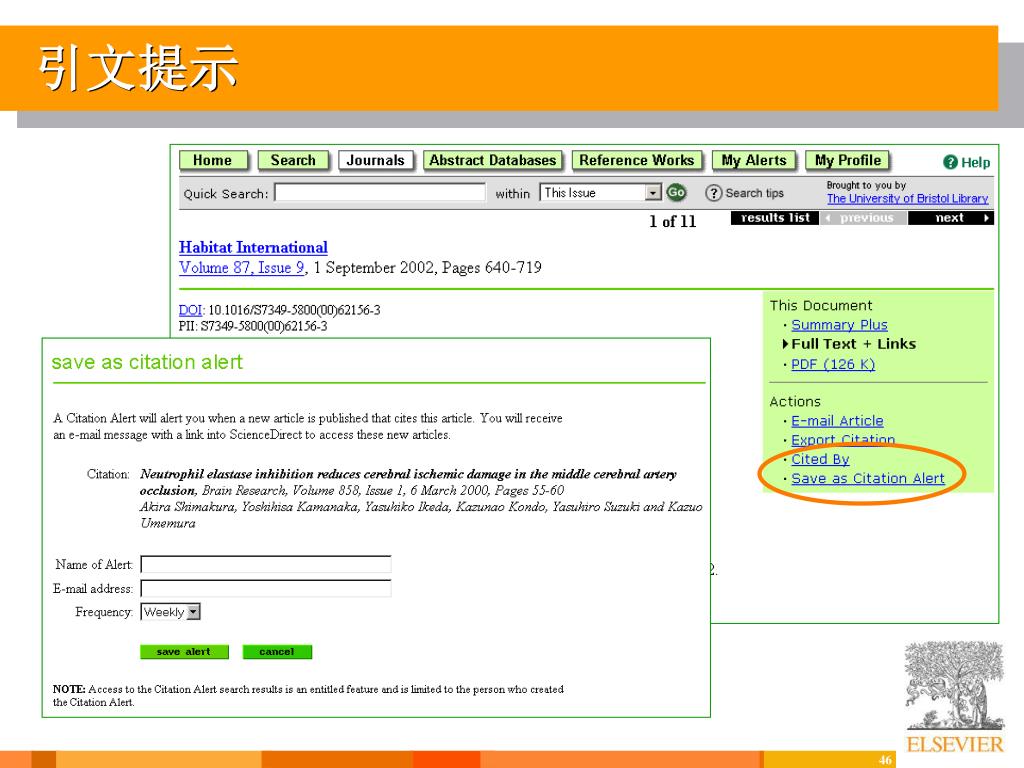
Task: Click the DOI link
Action: 191,310
